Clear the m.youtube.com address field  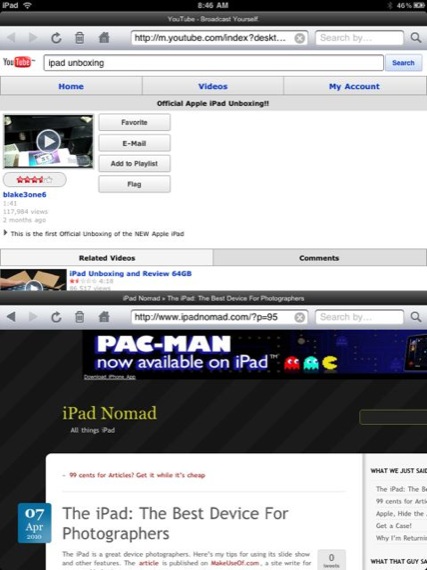pyautogui.click(x=299, y=38)
